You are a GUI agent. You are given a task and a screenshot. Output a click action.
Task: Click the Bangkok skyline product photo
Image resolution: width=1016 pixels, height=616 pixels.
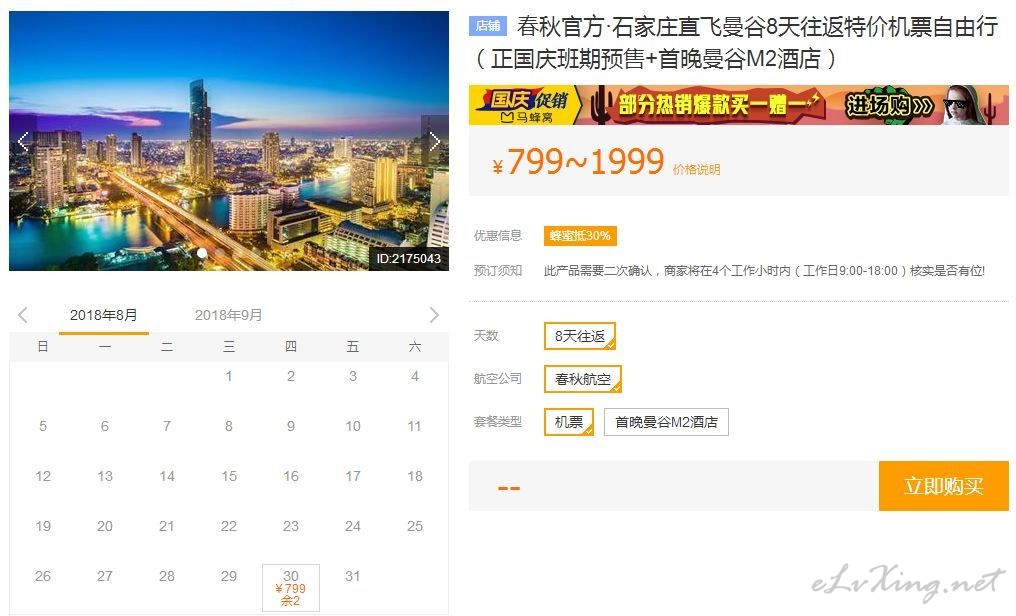[229, 141]
